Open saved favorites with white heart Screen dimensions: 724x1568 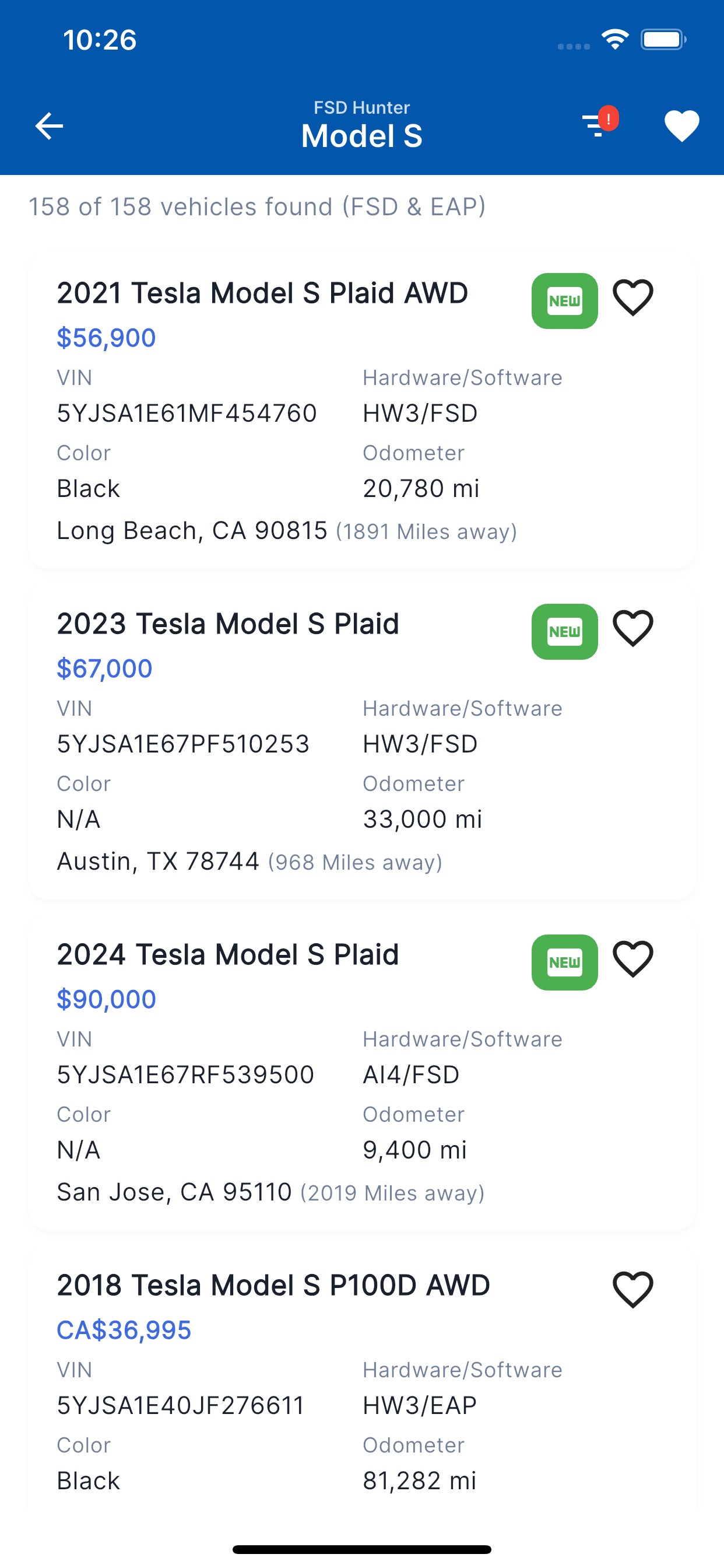pos(681,126)
